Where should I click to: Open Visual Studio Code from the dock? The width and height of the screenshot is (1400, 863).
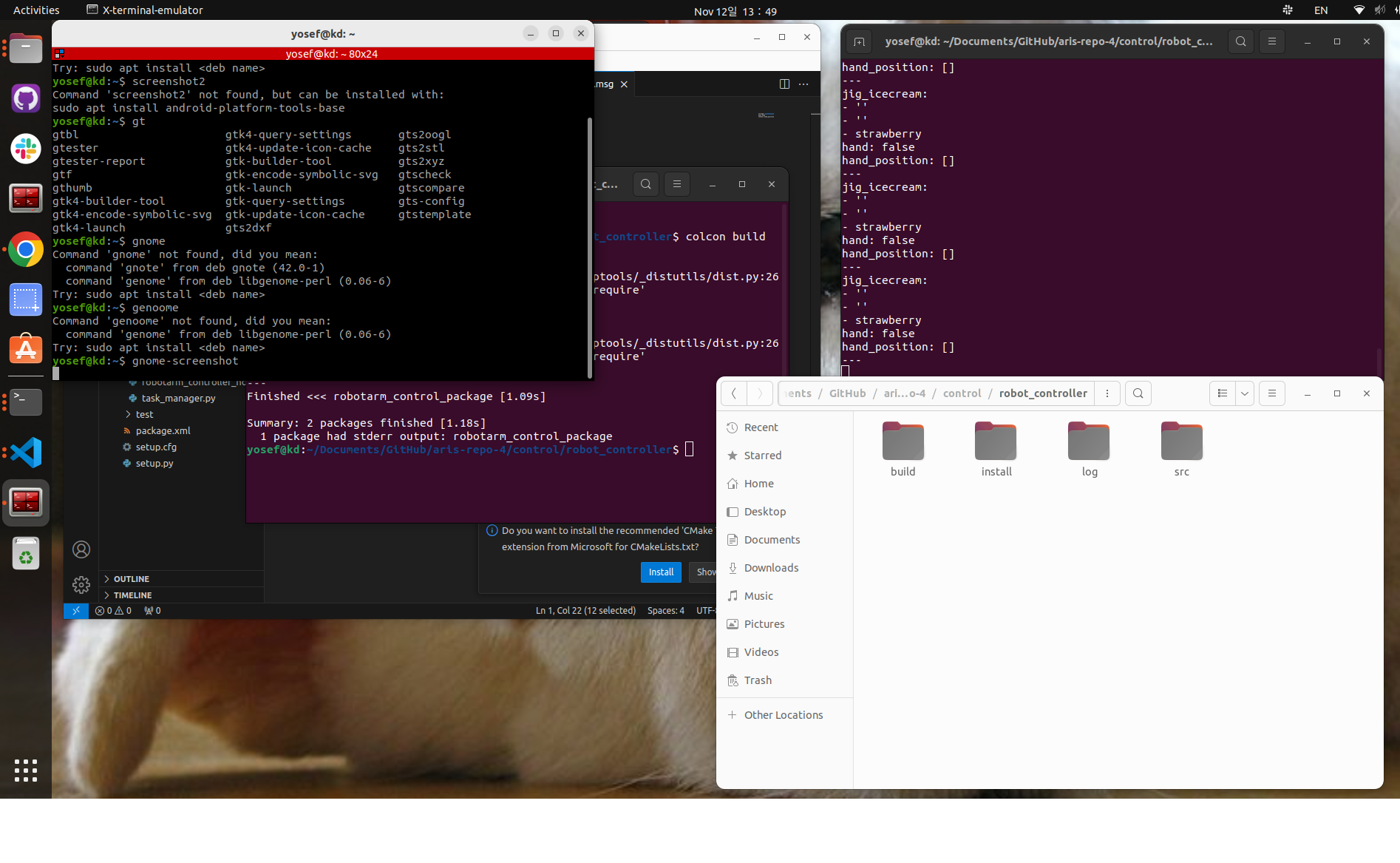[26, 452]
